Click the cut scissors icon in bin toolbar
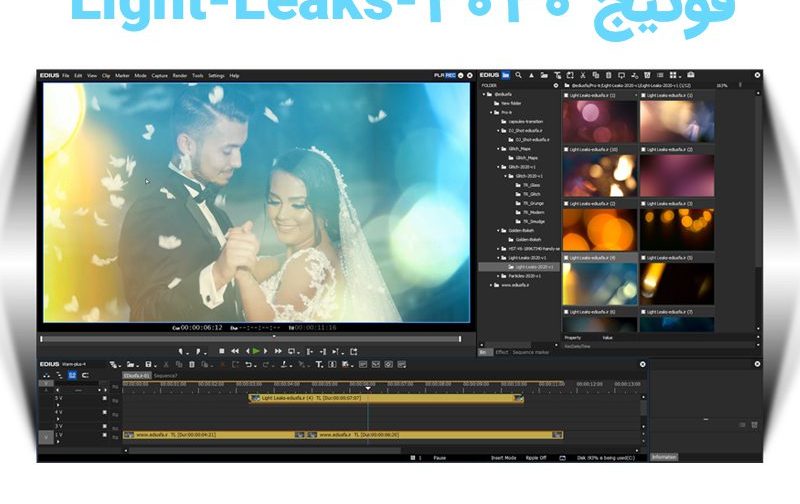The height and width of the screenshot is (504, 800). pos(583,75)
